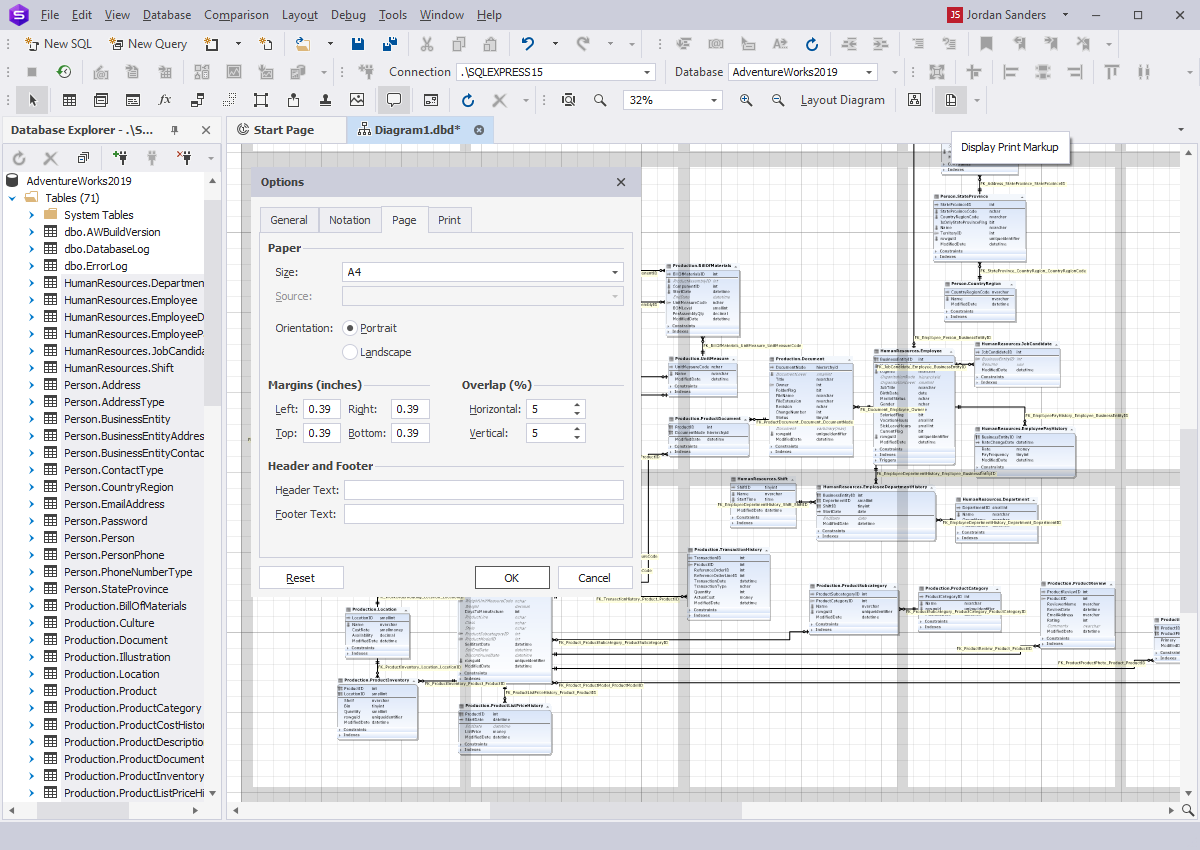Click the Footer Text input field
1200x850 pixels.
pyautogui.click(x=483, y=514)
